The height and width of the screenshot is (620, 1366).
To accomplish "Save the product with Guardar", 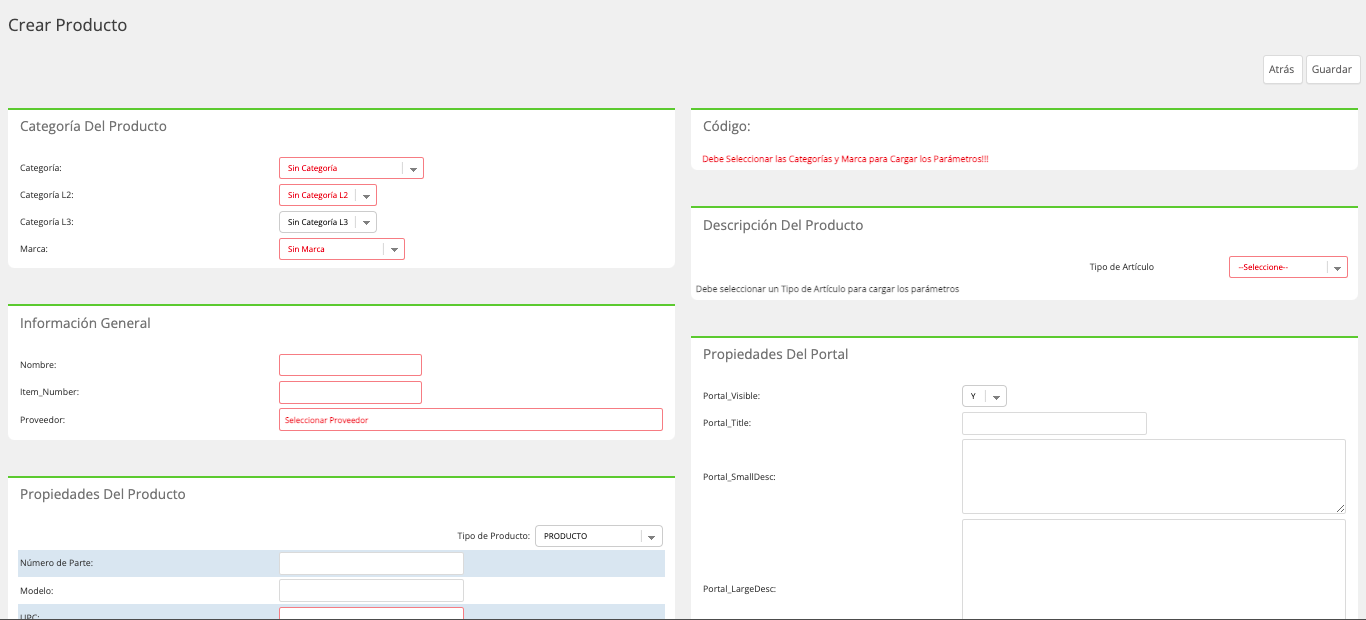I will click(x=1332, y=70).
